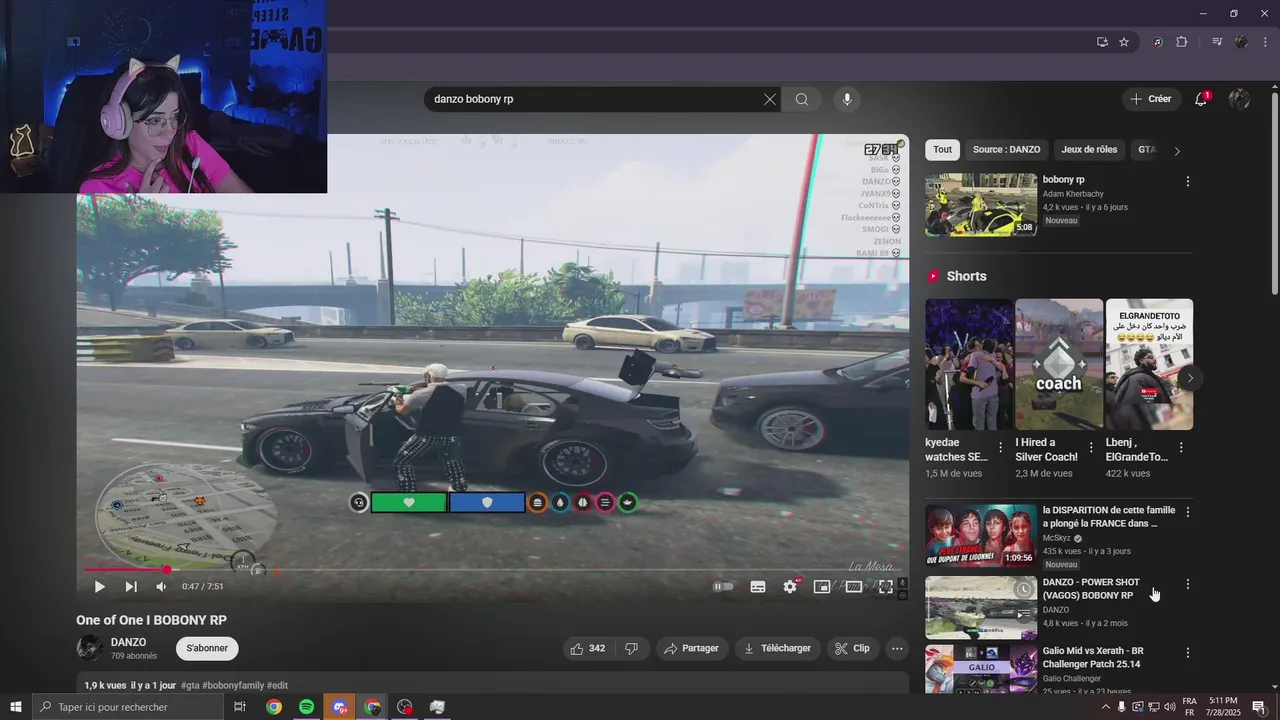Open Chrome extensions puzzle icon
Image resolution: width=1280 pixels, height=720 pixels.
1181,42
